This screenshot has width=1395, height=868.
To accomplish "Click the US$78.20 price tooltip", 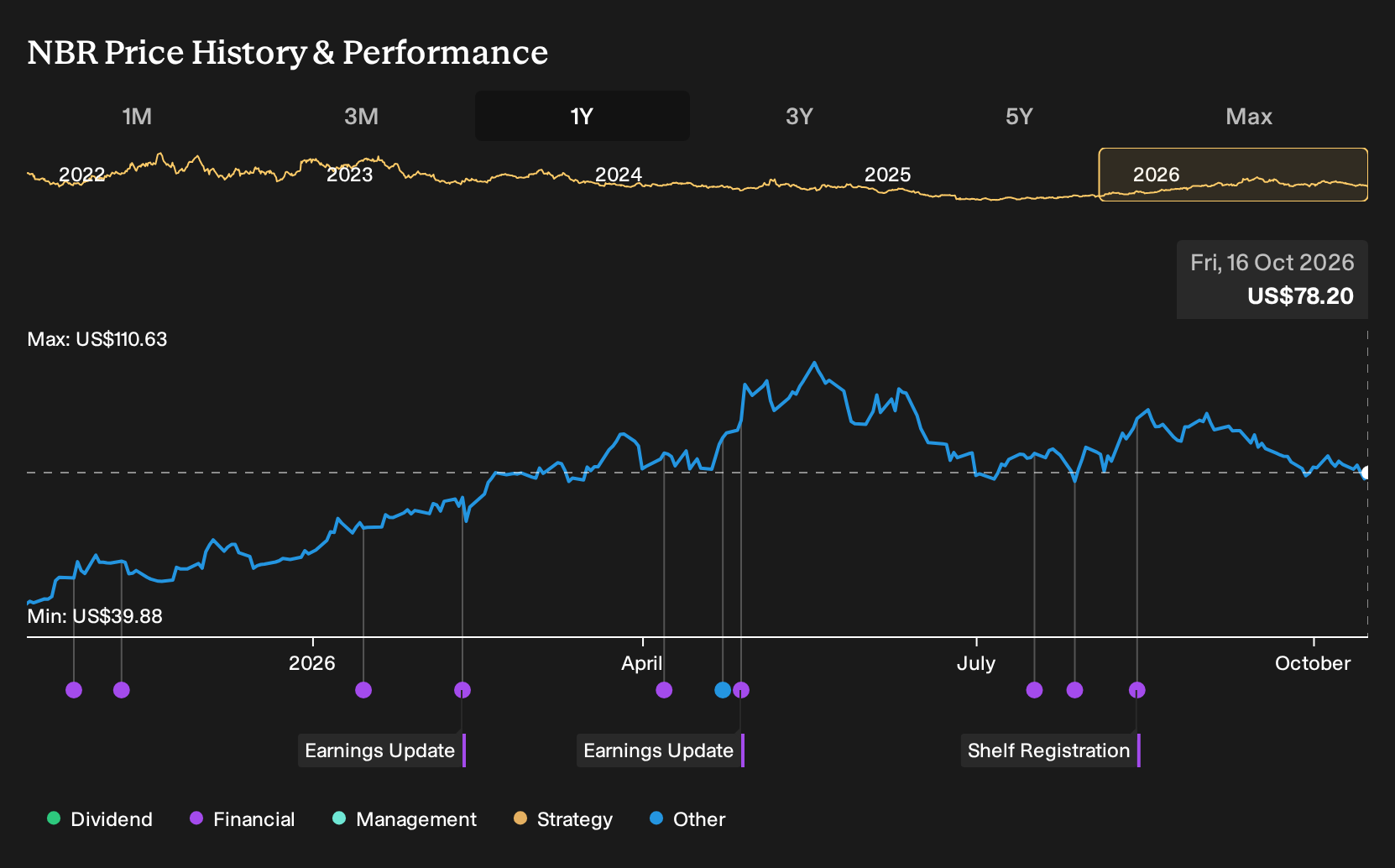I will pos(1272,280).
